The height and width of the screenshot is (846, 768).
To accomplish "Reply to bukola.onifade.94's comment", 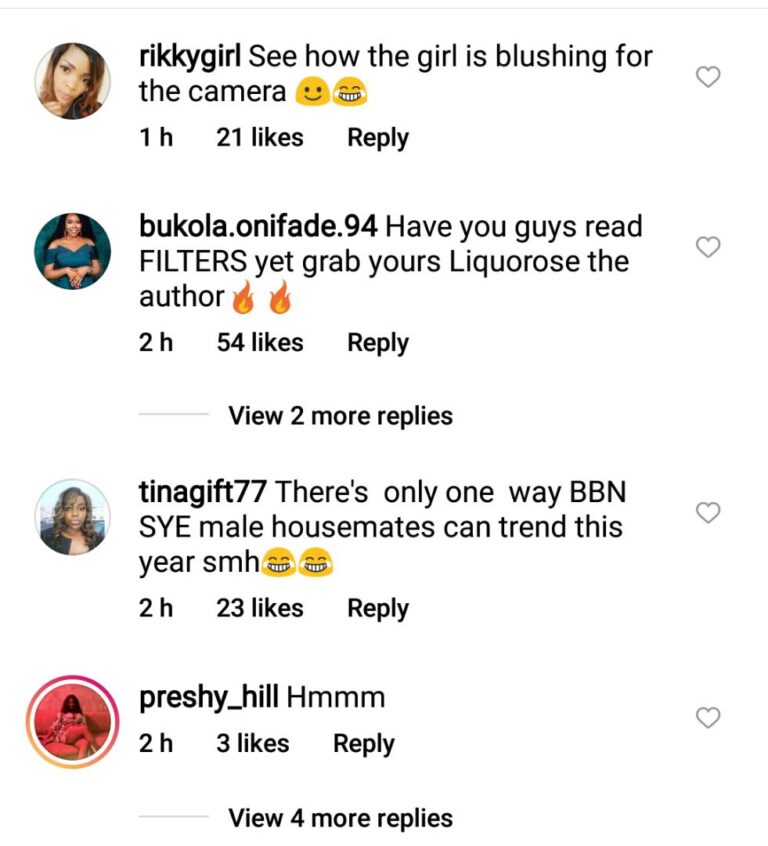I will 378,344.
